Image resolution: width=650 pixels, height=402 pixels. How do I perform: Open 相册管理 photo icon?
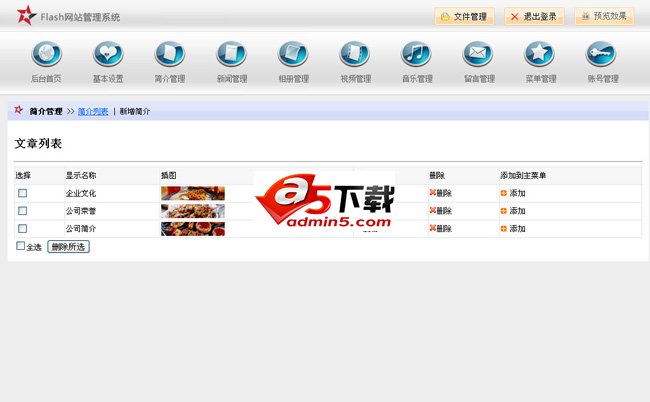[x=293, y=54]
